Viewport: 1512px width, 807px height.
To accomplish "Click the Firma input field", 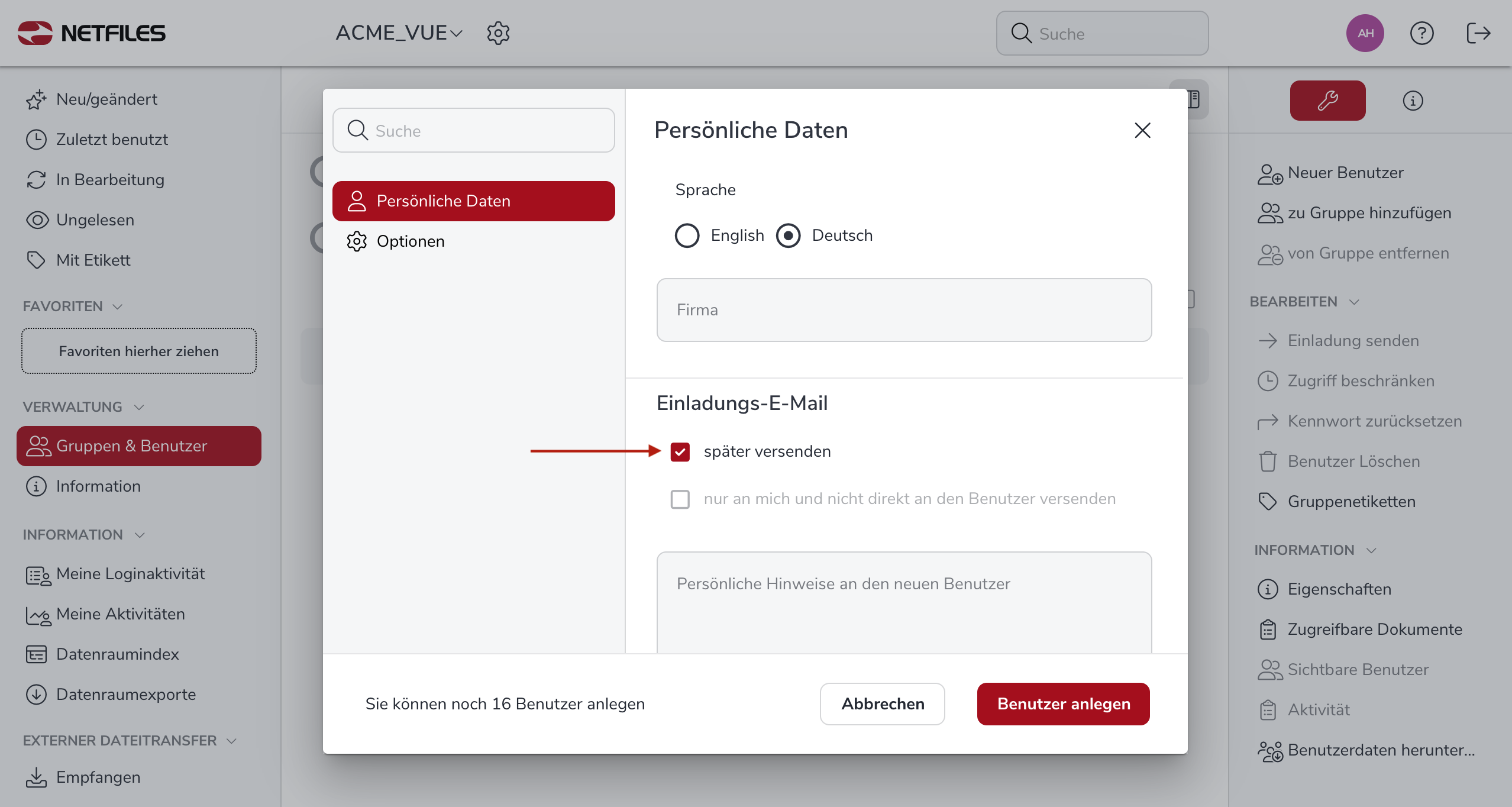I will [x=903, y=310].
